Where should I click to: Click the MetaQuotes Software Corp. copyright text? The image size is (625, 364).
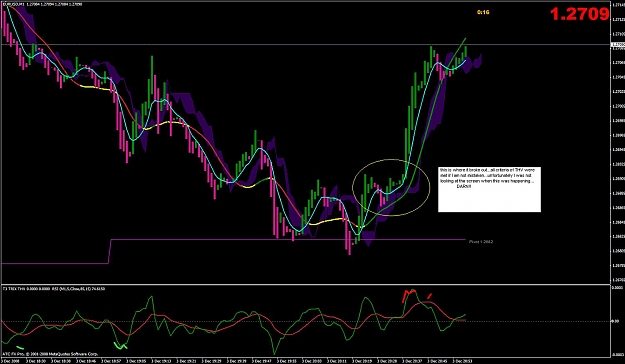(x=50, y=354)
